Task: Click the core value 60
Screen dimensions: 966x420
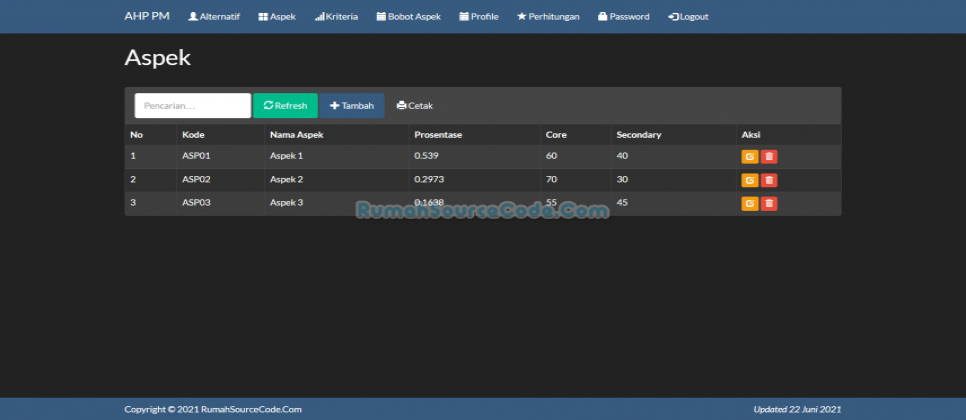Action: (x=551, y=156)
